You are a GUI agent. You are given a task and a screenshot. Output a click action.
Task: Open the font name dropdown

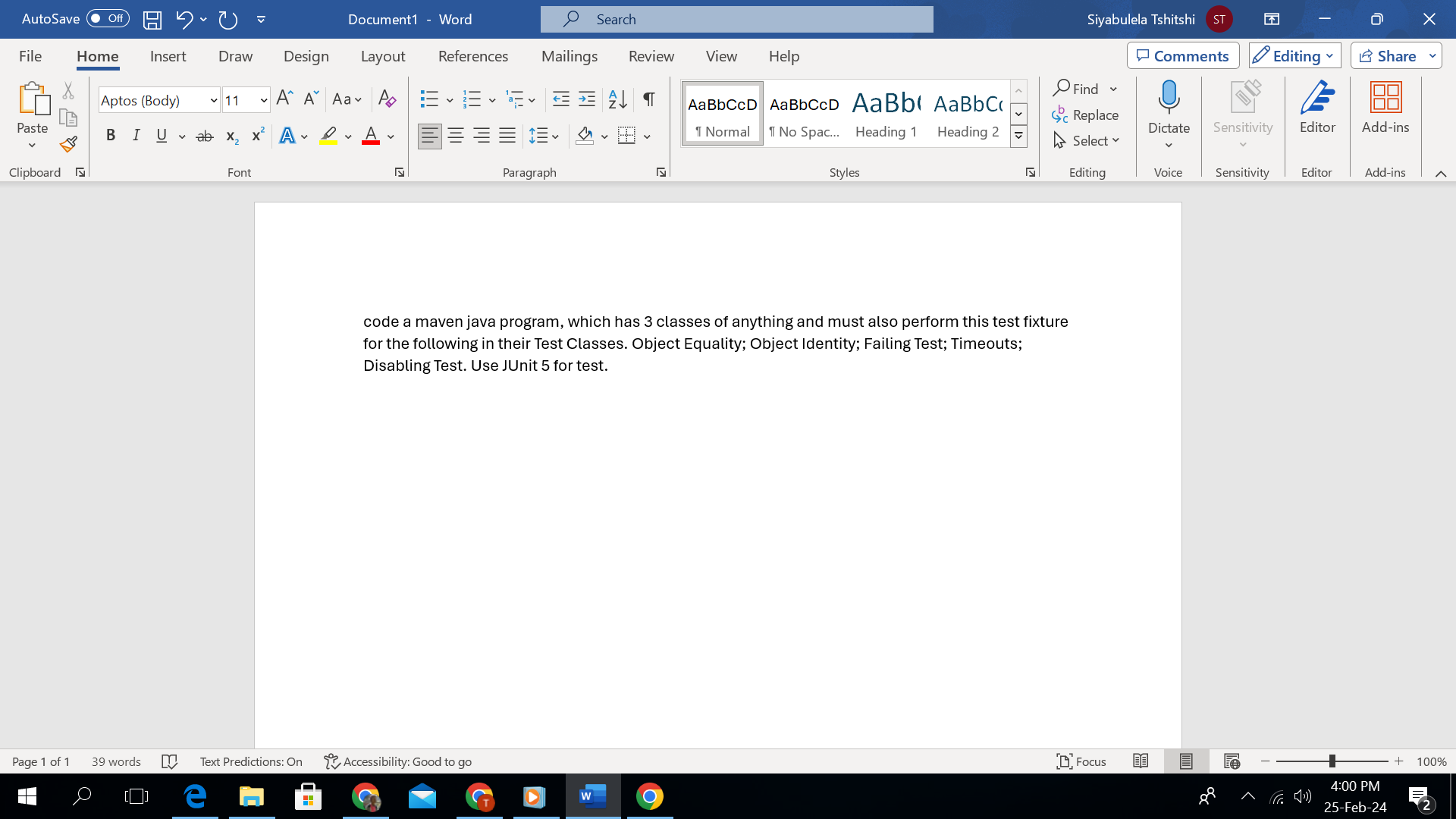point(214,100)
